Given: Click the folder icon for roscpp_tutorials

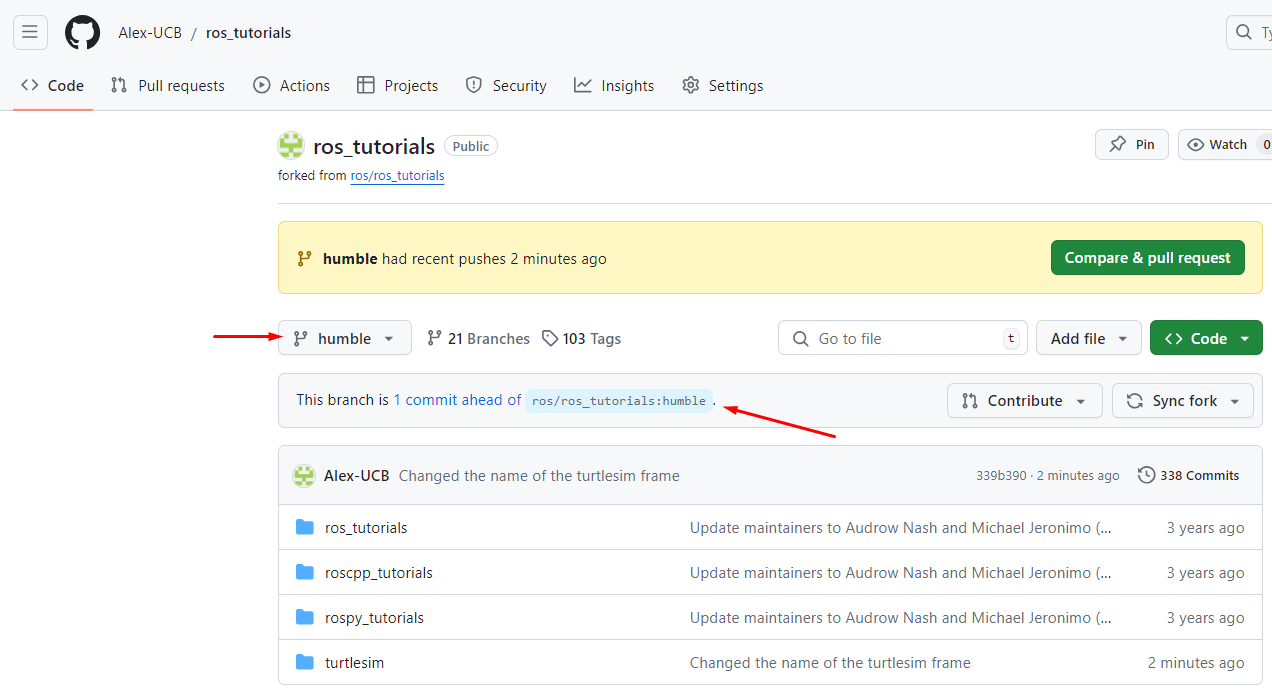Looking at the screenshot, I should (x=305, y=572).
